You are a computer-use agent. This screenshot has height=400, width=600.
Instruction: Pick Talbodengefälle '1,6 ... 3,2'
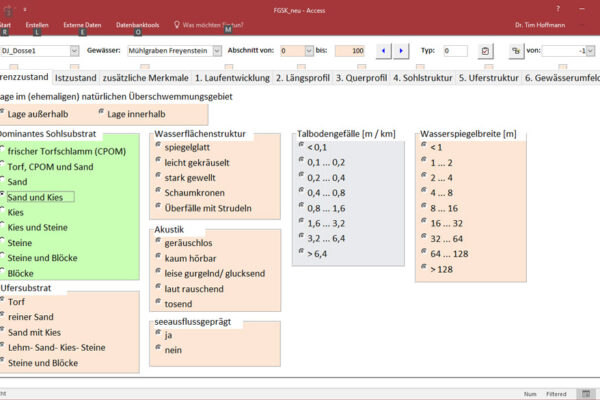pos(322,223)
